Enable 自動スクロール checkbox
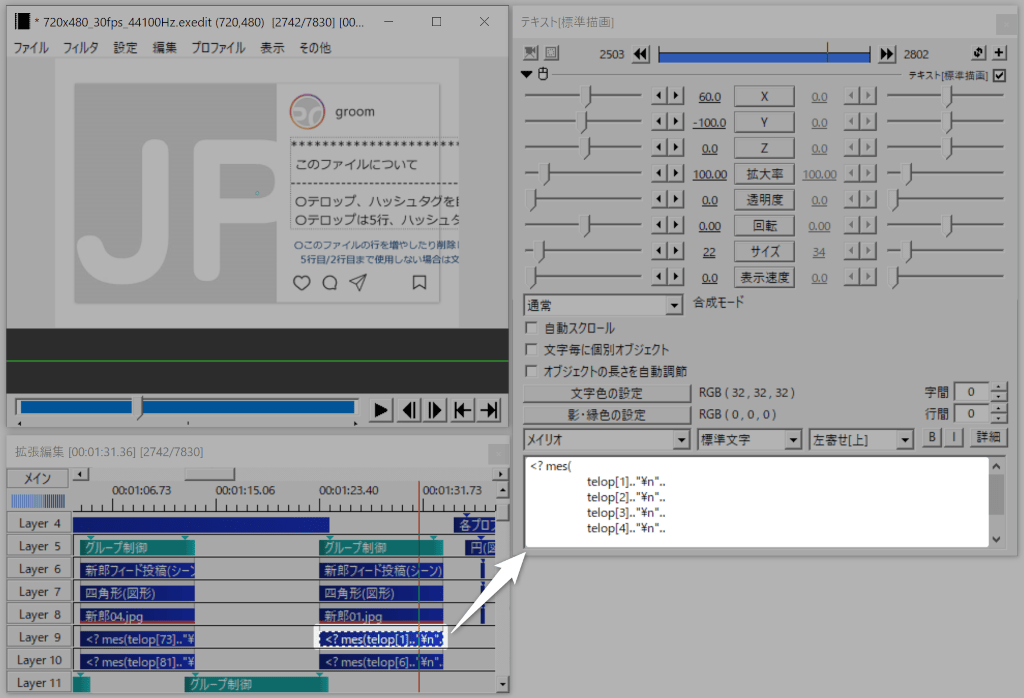The image size is (1024, 698). (532, 328)
